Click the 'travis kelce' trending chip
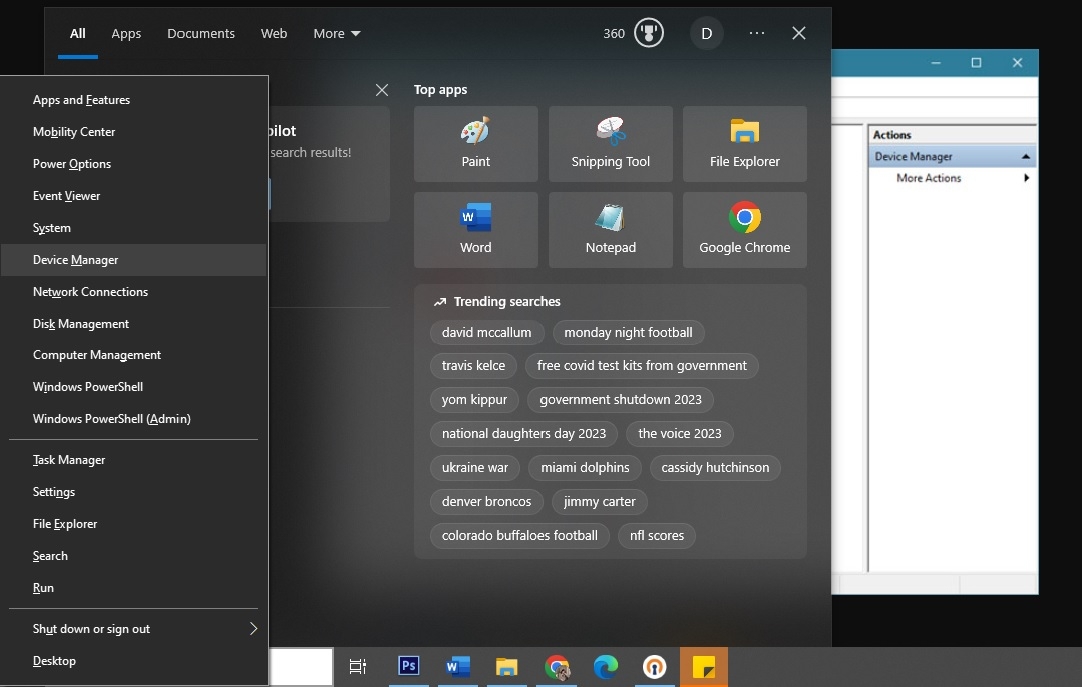Image resolution: width=1082 pixels, height=687 pixels. (x=473, y=366)
